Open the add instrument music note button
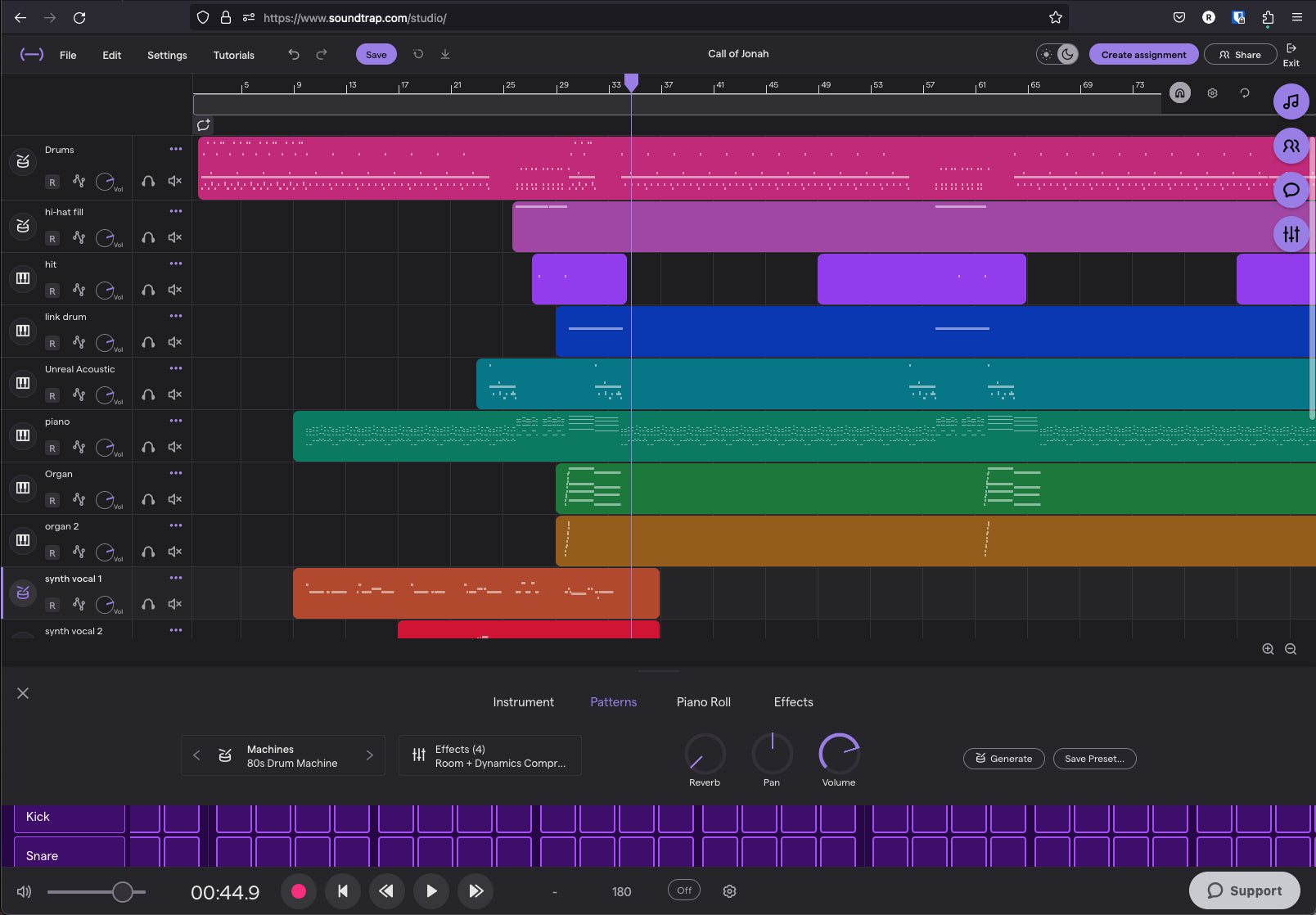The width and height of the screenshot is (1316, 915). click(1291, 101)
